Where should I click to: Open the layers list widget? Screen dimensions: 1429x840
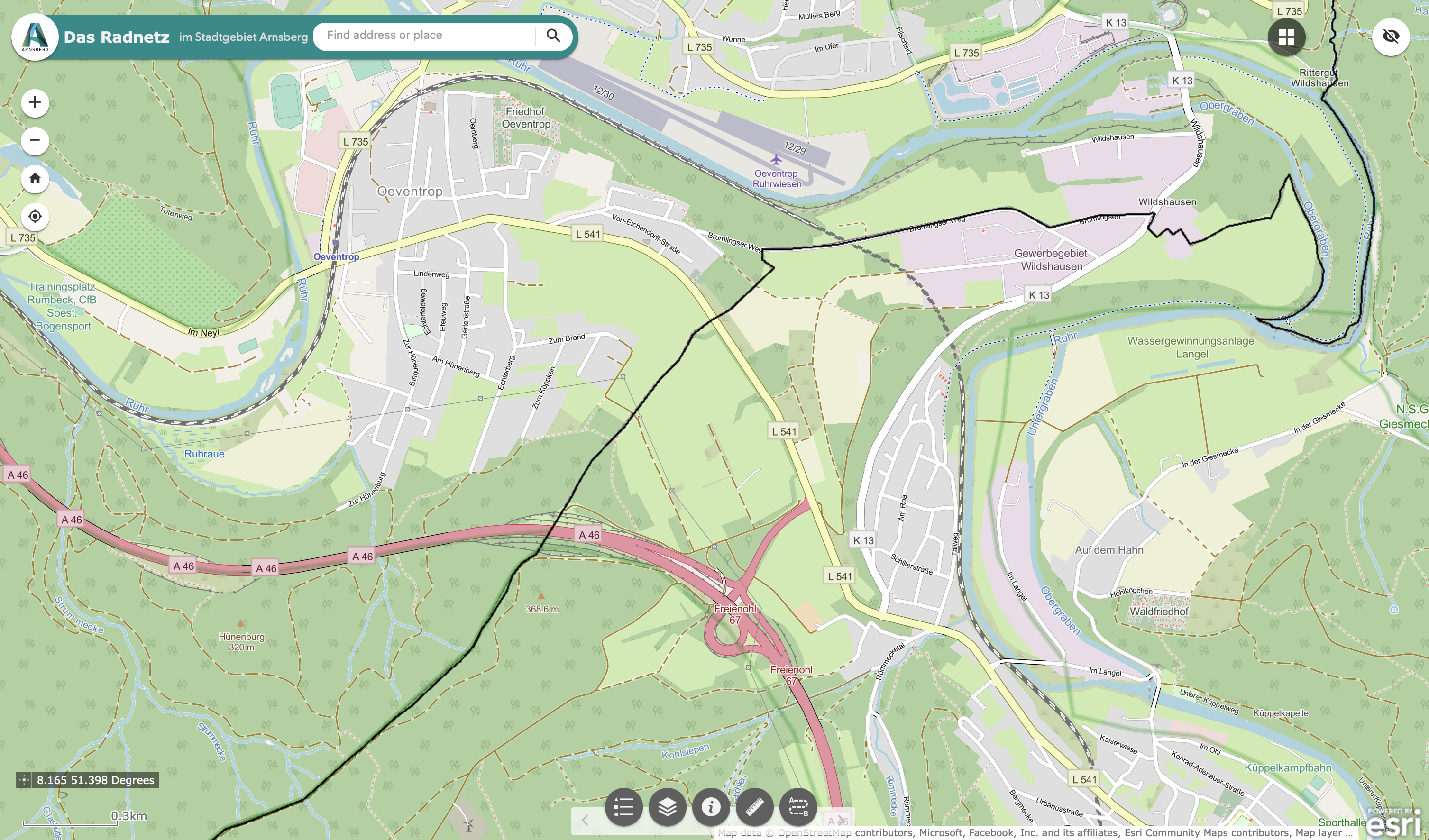click(668, 806)
